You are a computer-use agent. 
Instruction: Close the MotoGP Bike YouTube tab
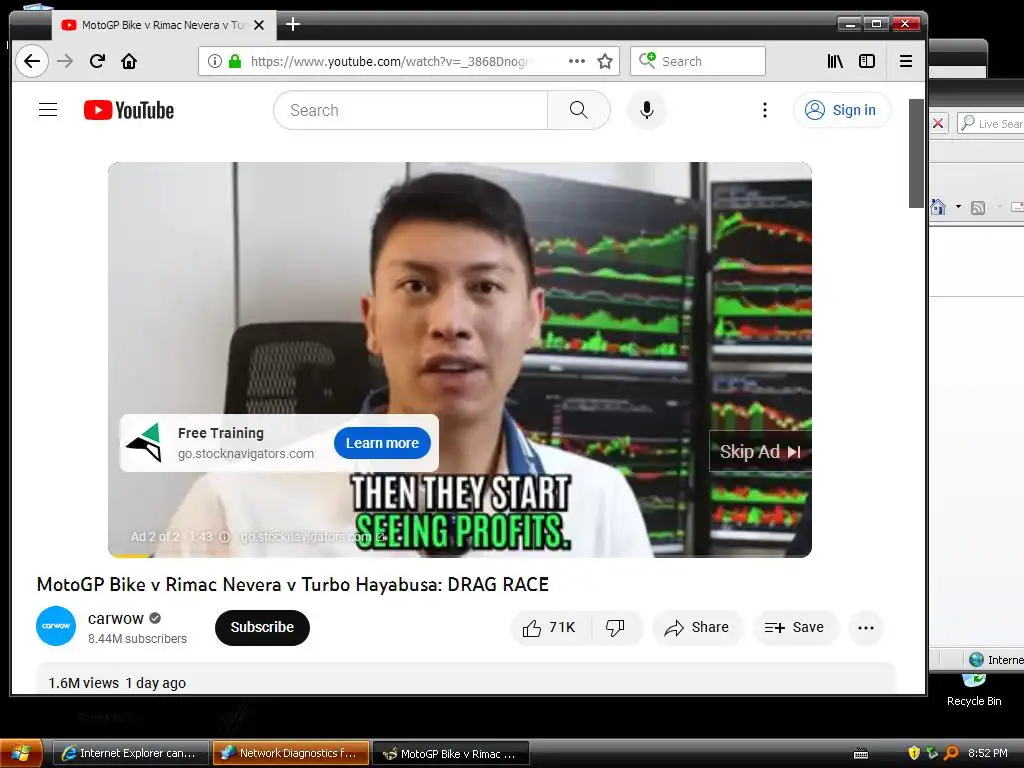259,25
